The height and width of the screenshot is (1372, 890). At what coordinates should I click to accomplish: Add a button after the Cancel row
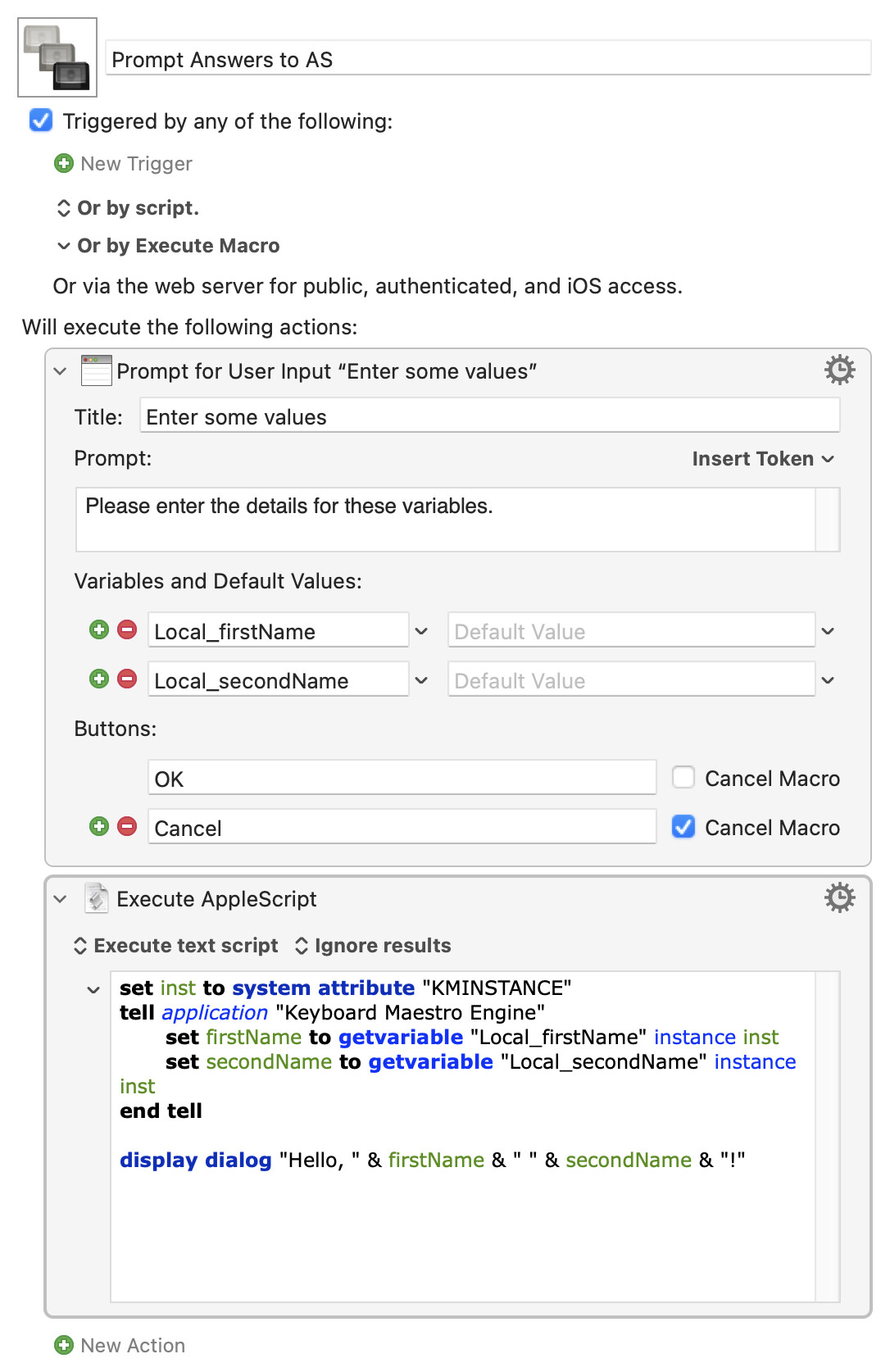coord(99,826)
